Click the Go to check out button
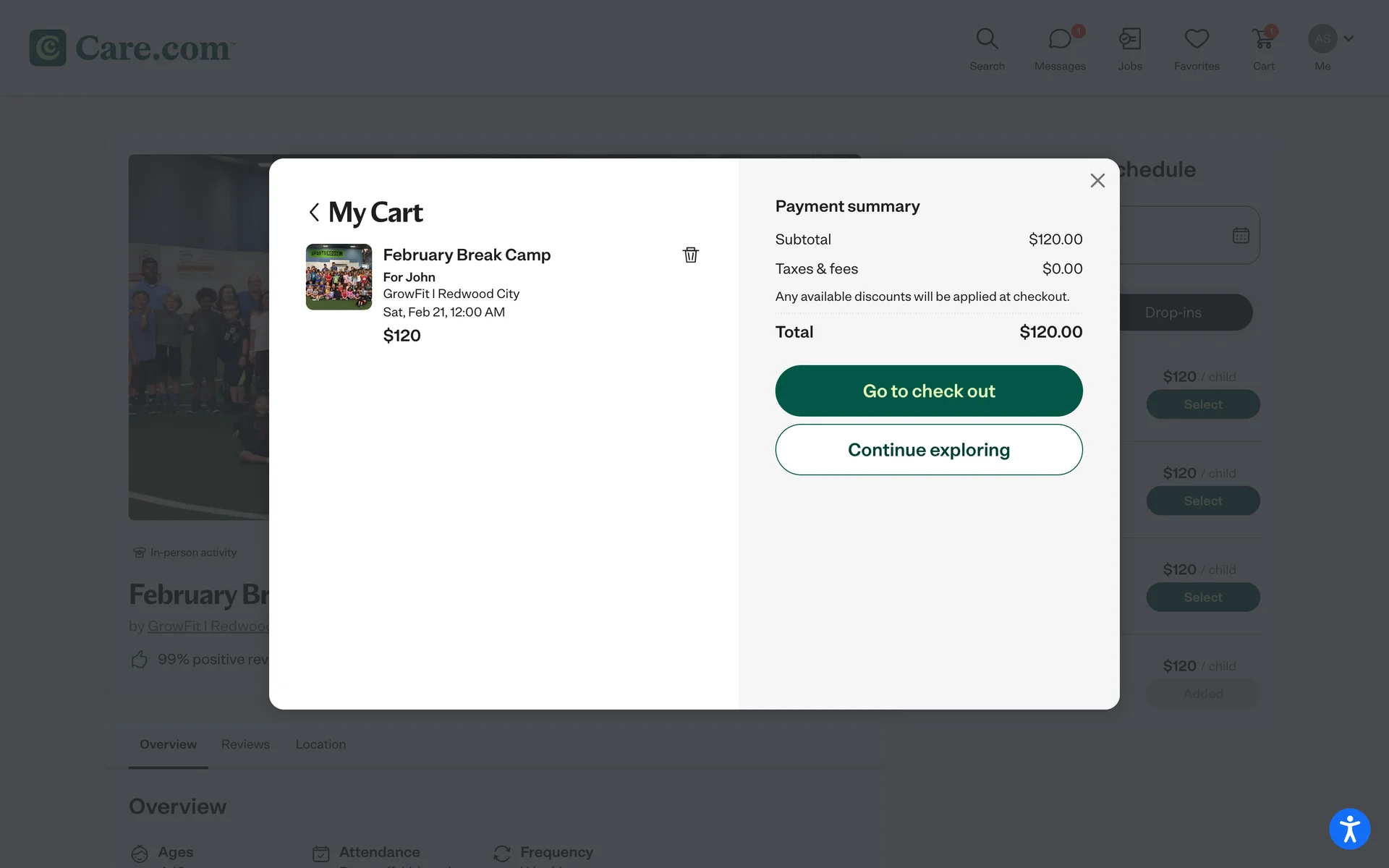This screenshot has width=1389, height=868. point(928,391)
